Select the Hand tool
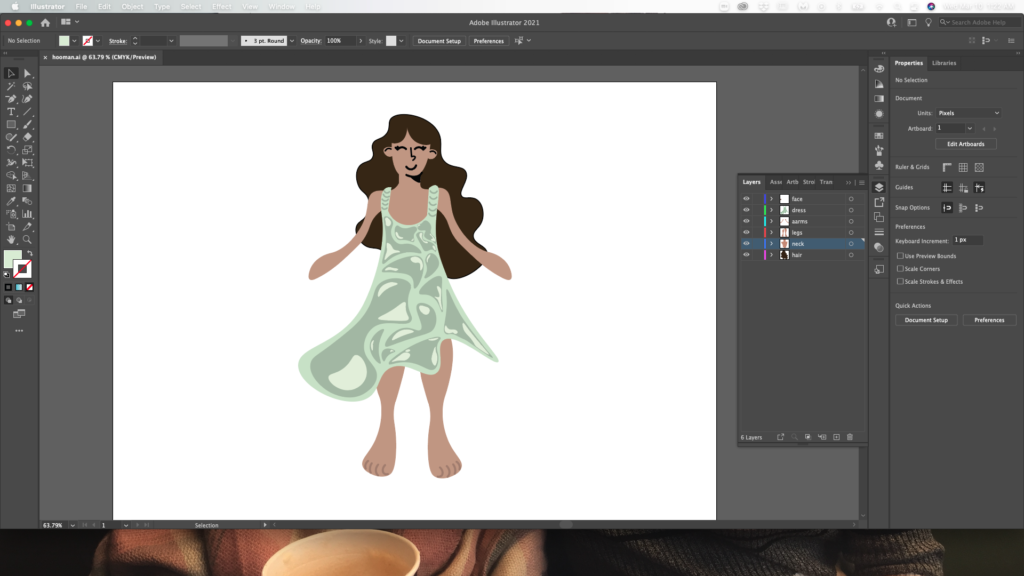 (x=11, y=240)
